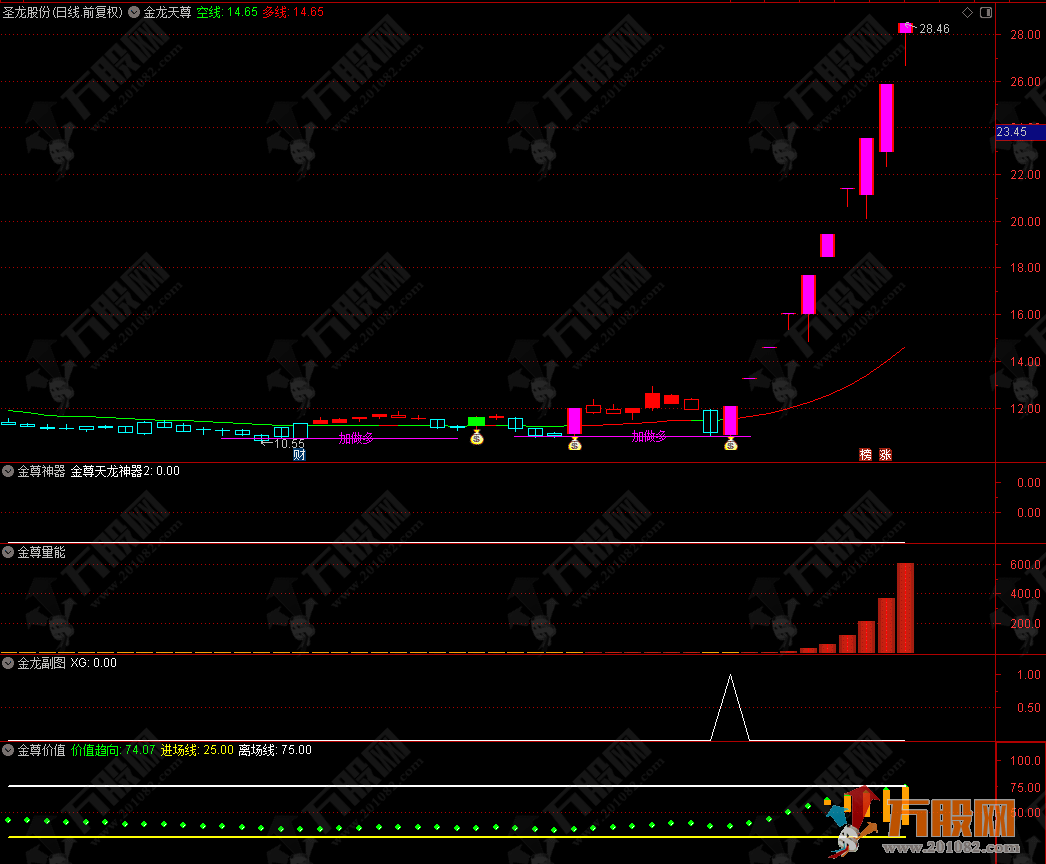Click the 空线: 14.65 readout
Image resolution: width=1046 pixels, height=864 pixels.
coord(227,12)
